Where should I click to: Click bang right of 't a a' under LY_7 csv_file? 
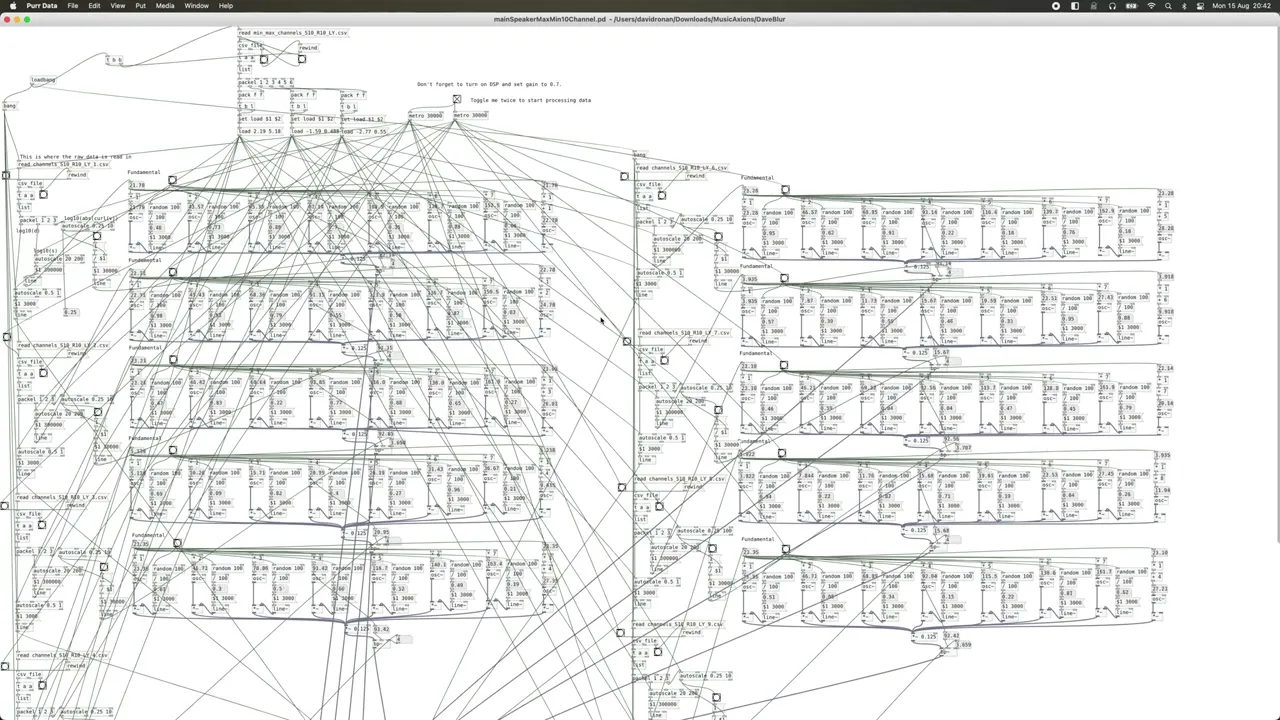point(664,360)
